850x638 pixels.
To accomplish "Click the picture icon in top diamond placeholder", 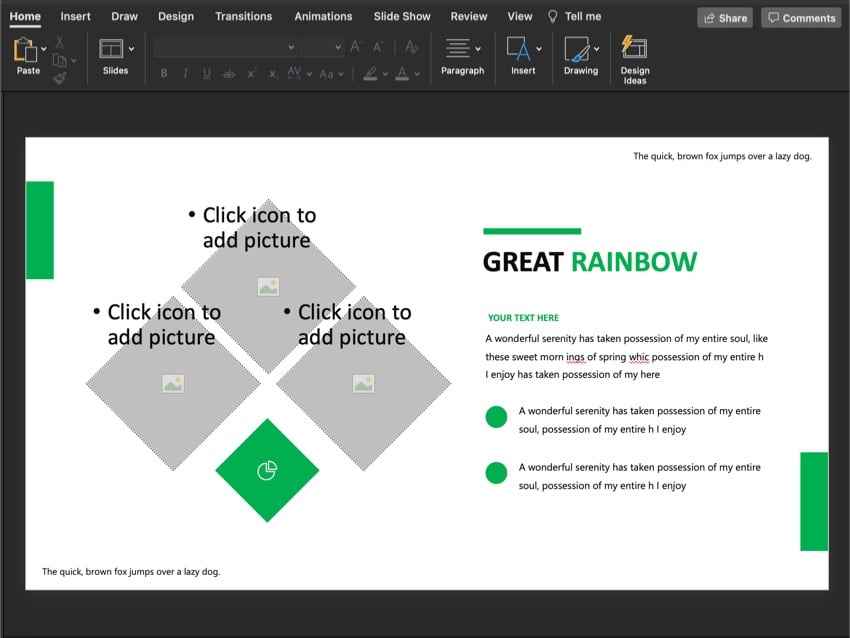I will click(268, 287).
